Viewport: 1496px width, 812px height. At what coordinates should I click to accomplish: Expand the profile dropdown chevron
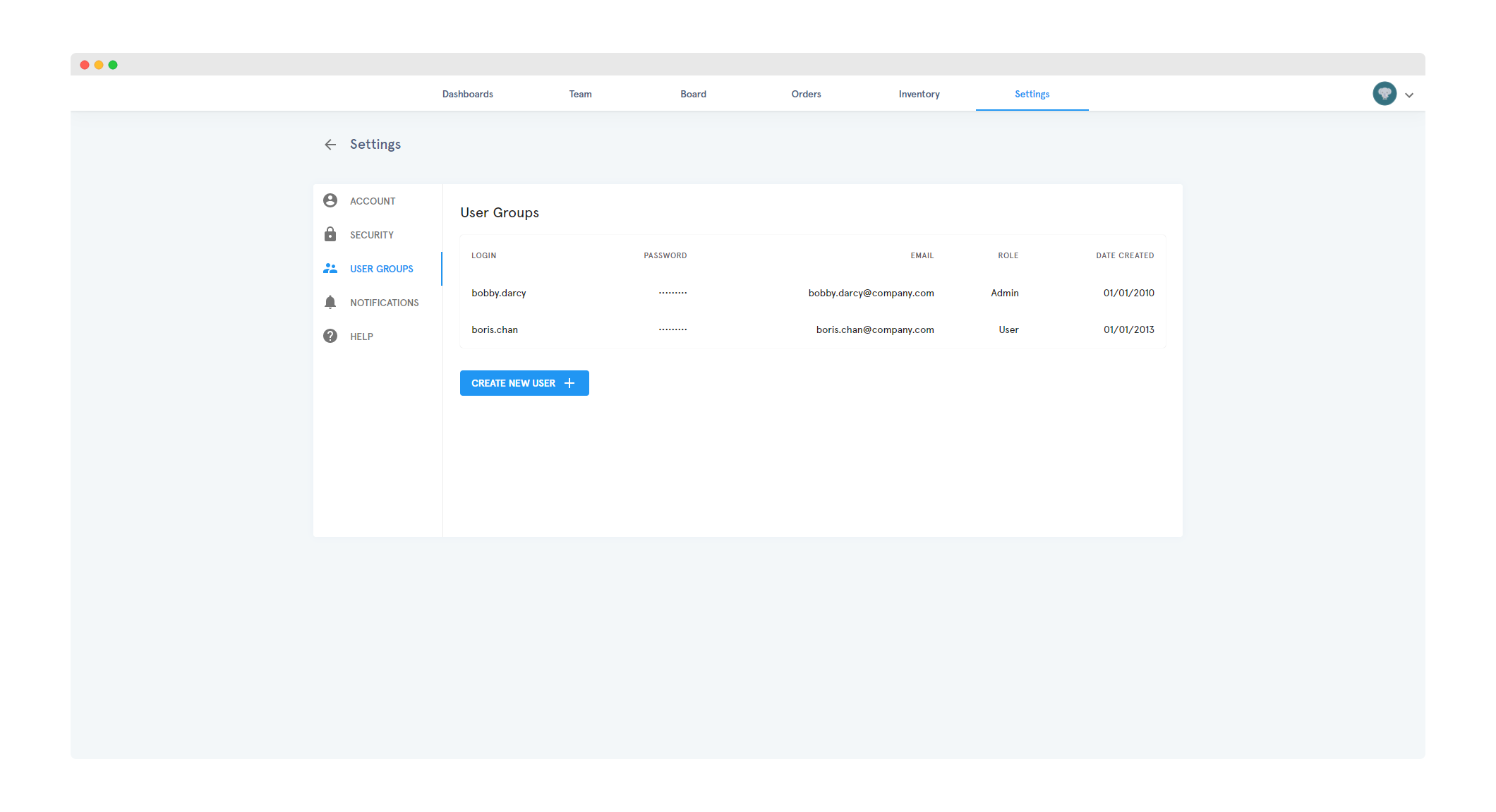click(1409, 95)
